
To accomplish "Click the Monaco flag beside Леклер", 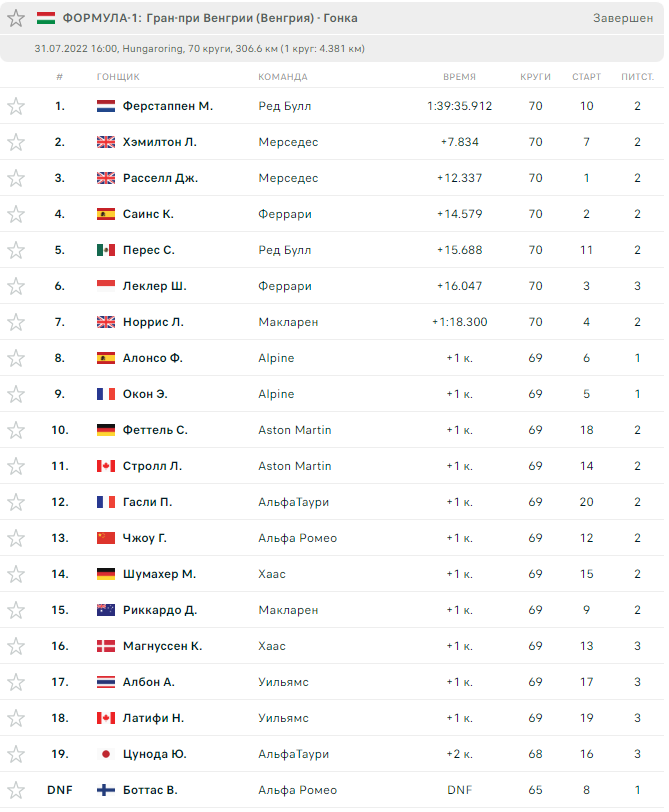I will click(x=106, y=286).
